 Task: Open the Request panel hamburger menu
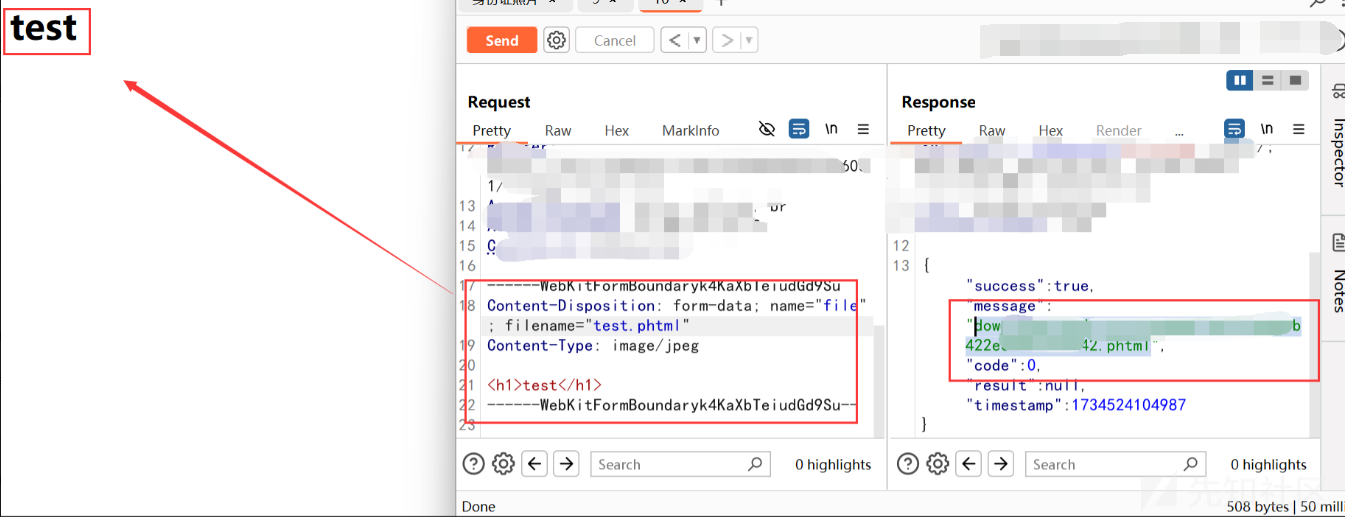pyautogui.click(x=863, y=129)
